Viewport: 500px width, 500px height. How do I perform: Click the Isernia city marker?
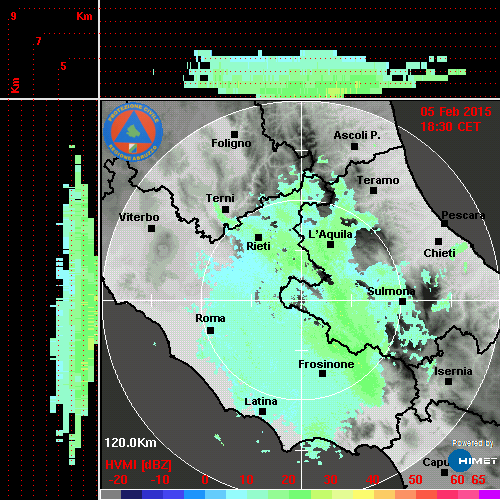(449, 381)
